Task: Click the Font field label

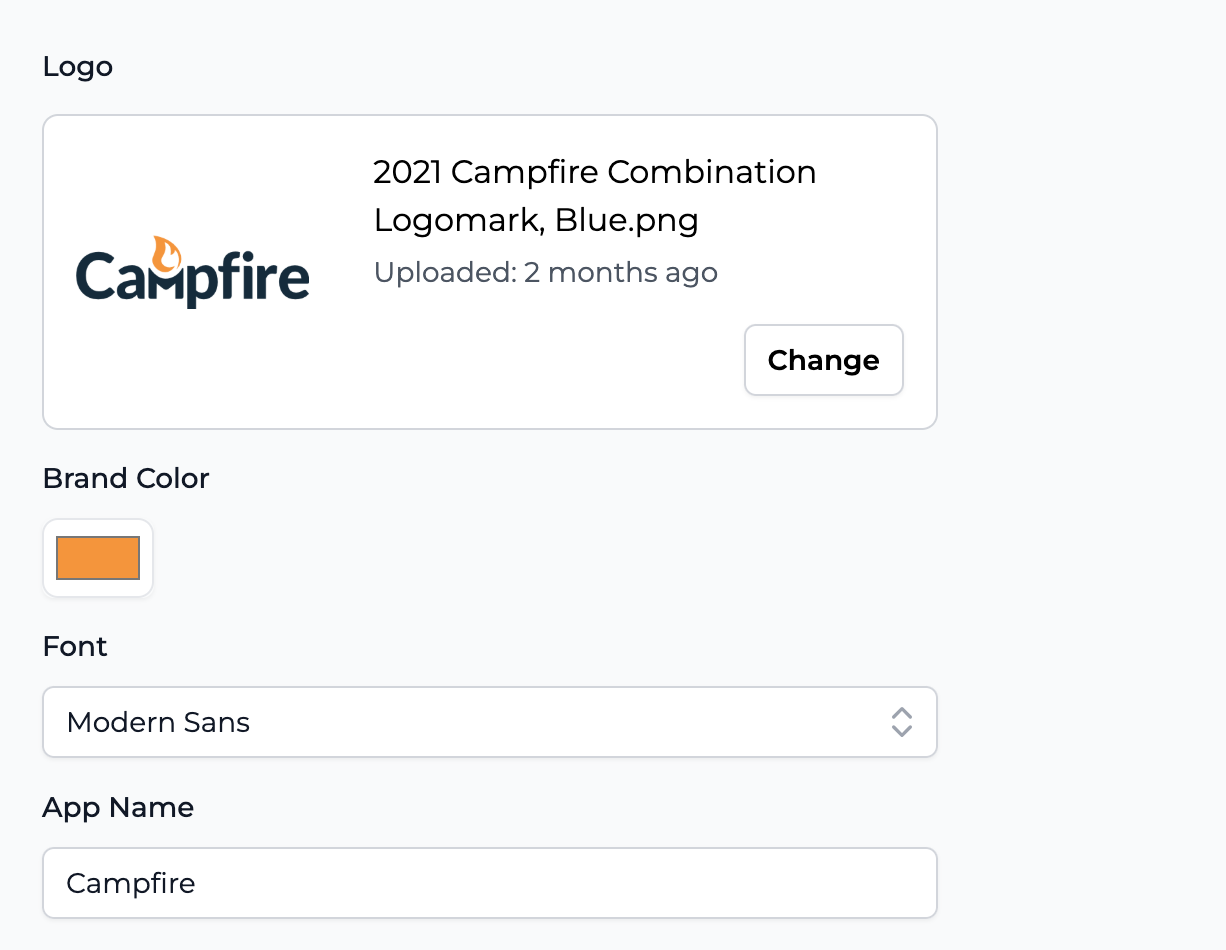Action: tap(75, 646)
